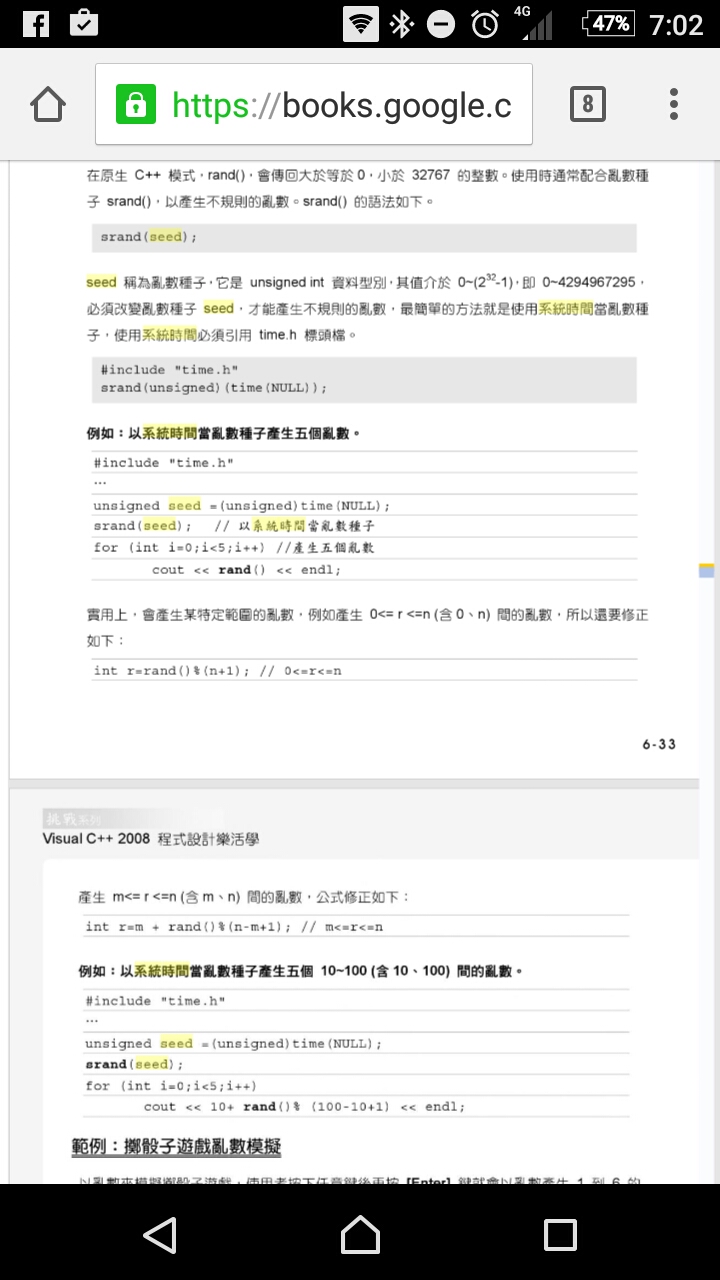The height and width of the screenshot is (1280, 720).
Task: Tap the alarm clock status icon
Action: tap(485, 24)
